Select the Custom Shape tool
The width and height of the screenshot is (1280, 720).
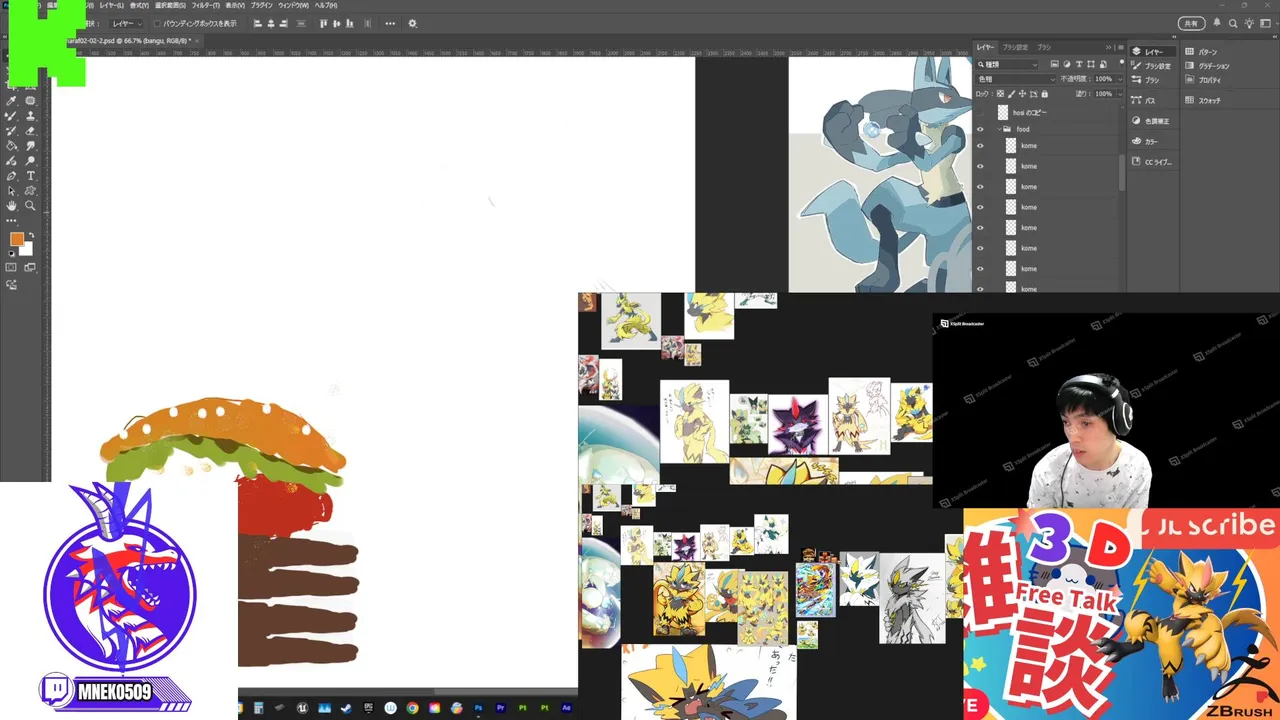[30, 191]
